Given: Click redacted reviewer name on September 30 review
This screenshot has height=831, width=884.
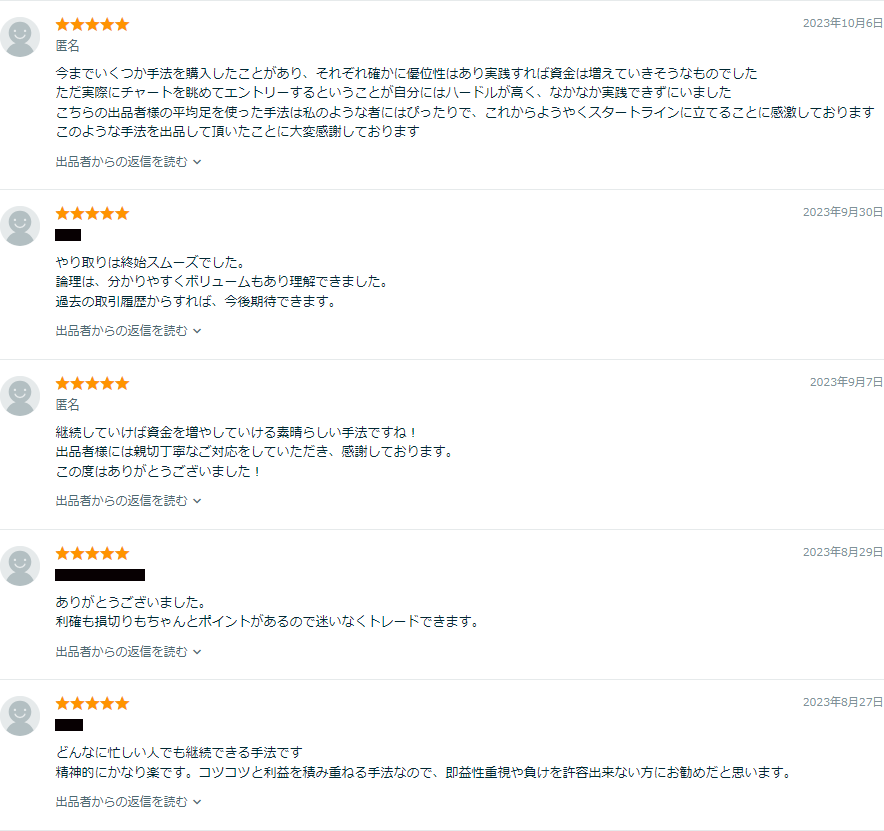Looking at the screenshot, I should coord(68,235).
